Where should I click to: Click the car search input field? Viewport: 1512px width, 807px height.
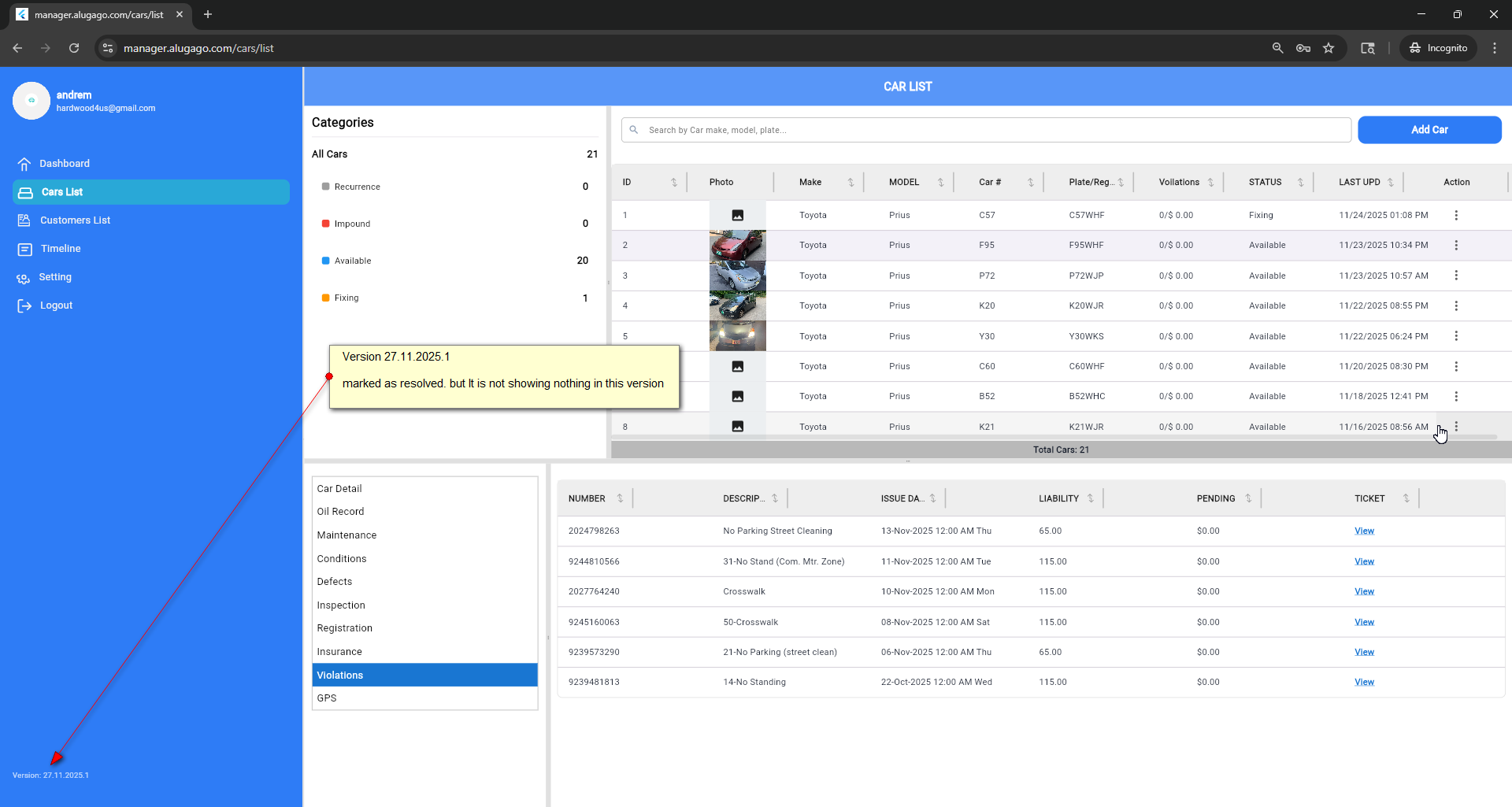[x=992, y=130]
